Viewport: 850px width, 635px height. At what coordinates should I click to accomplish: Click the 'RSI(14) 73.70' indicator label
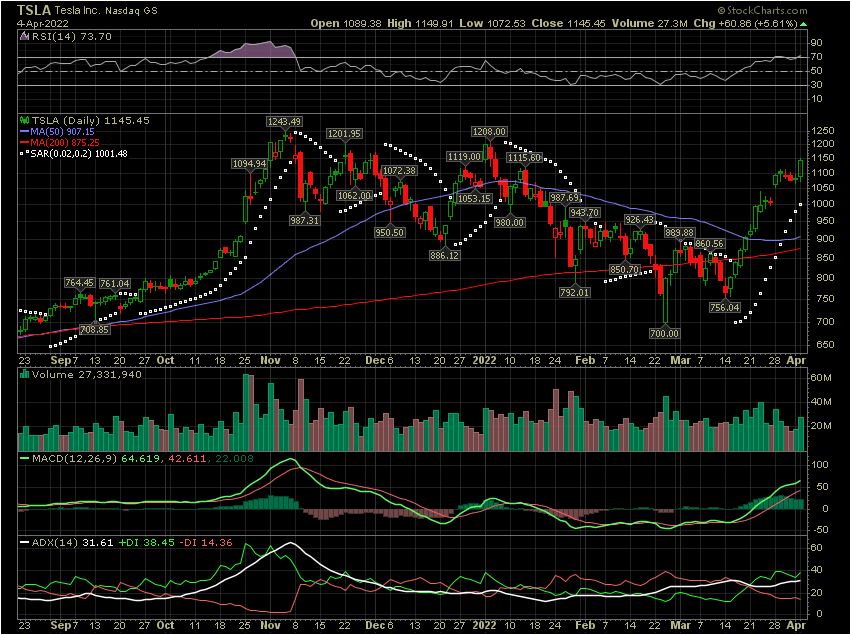click(x=71, y=37)
